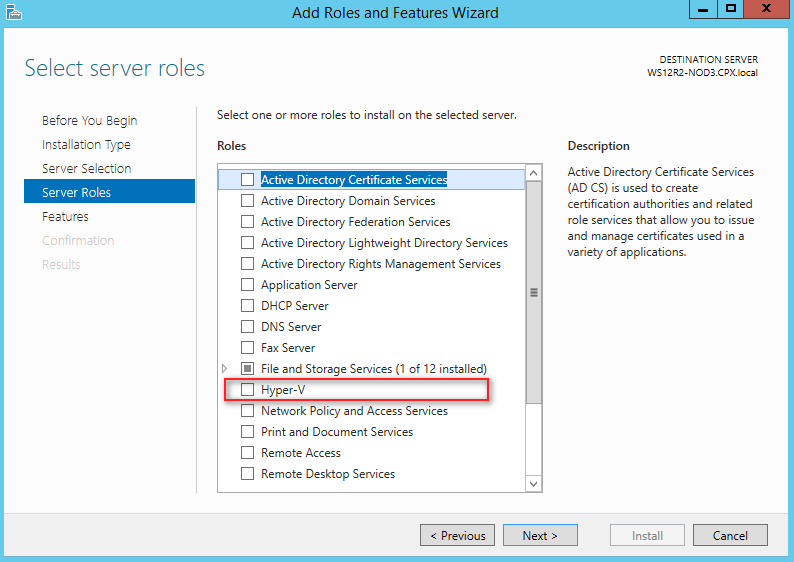
Task: Tick the Active Directory Domain Services checkbox
Action: tap(247, 200)
